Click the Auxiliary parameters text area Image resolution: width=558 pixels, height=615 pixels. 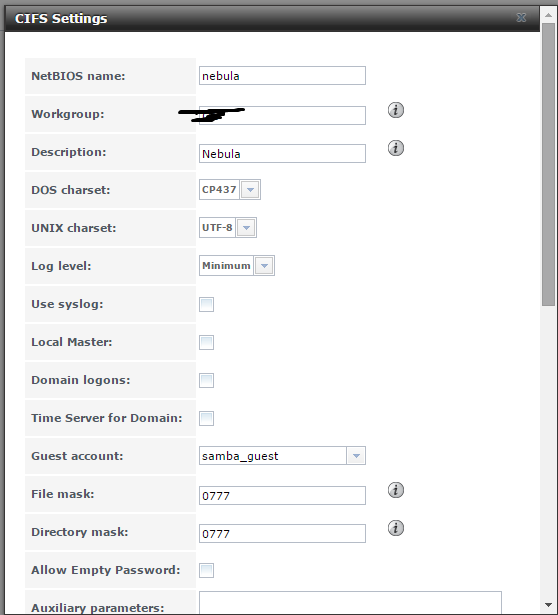pyautogui.click(x=350, y=603)
